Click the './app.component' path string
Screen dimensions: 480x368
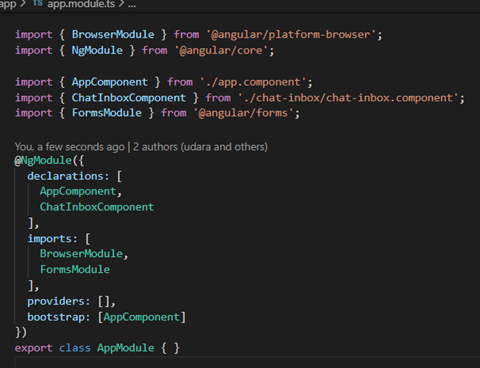click(253, 82)
